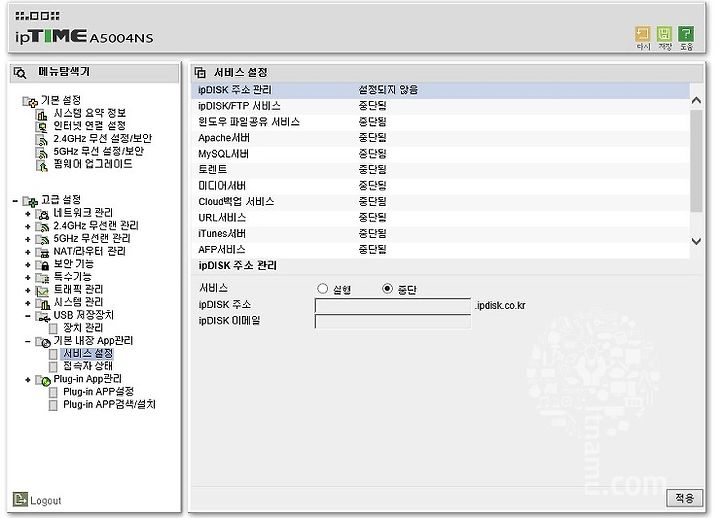Expand the NAT/라우터 관리 node
Viewport: 720px width, 518px height.
pyautogui.click(x=28, y=252)
